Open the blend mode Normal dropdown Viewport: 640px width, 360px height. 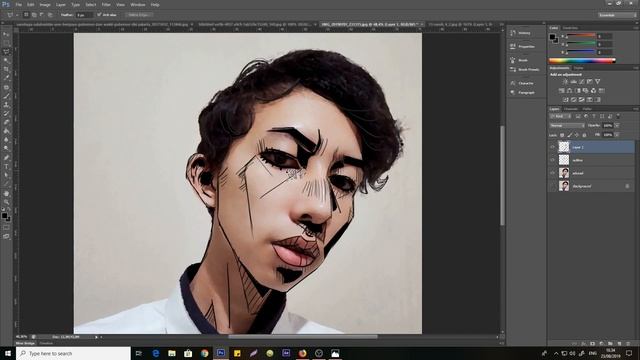[567, 126]
